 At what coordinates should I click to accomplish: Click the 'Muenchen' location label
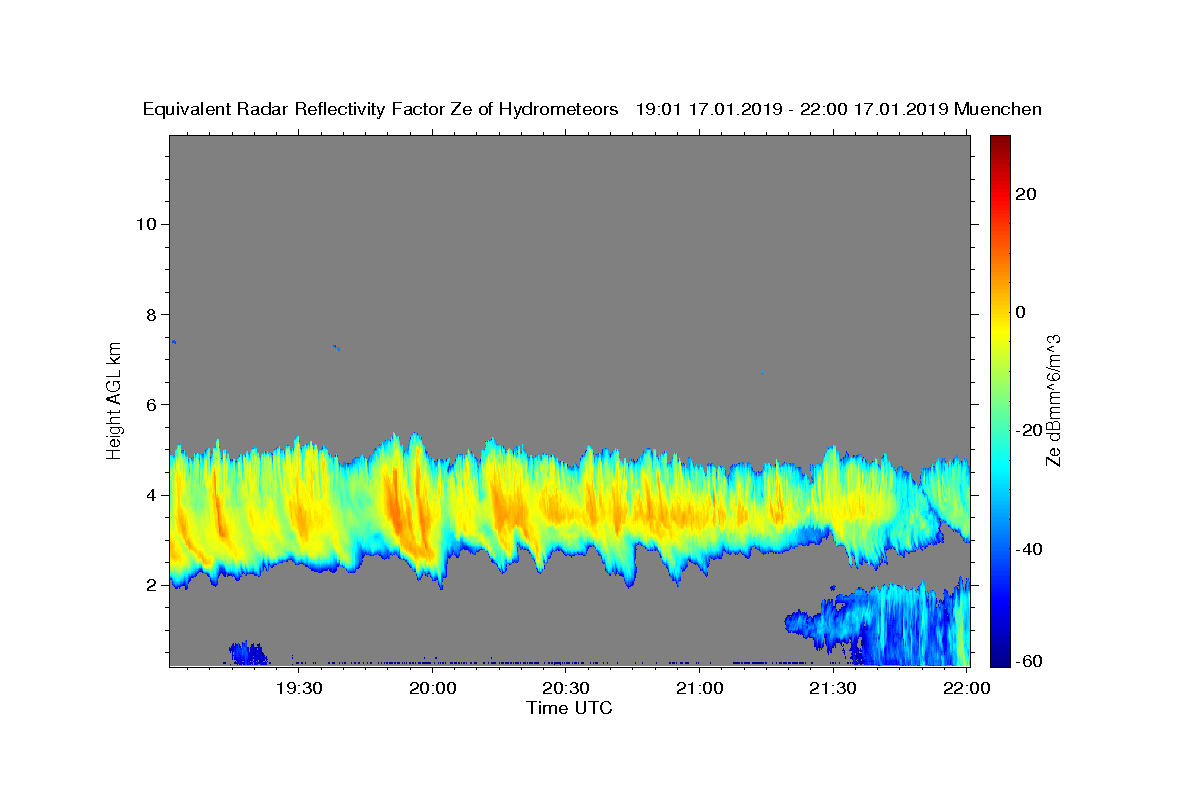pos(998,109)
